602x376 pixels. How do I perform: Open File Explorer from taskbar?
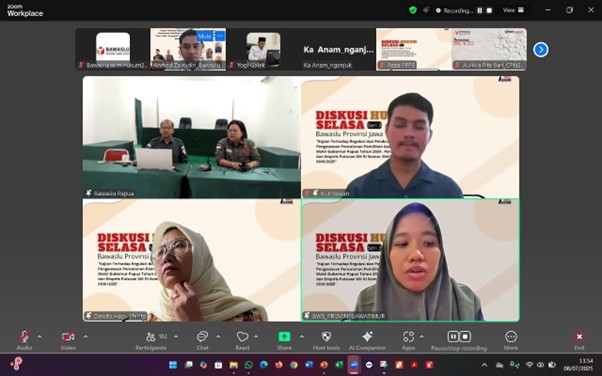tap(233, 364)
